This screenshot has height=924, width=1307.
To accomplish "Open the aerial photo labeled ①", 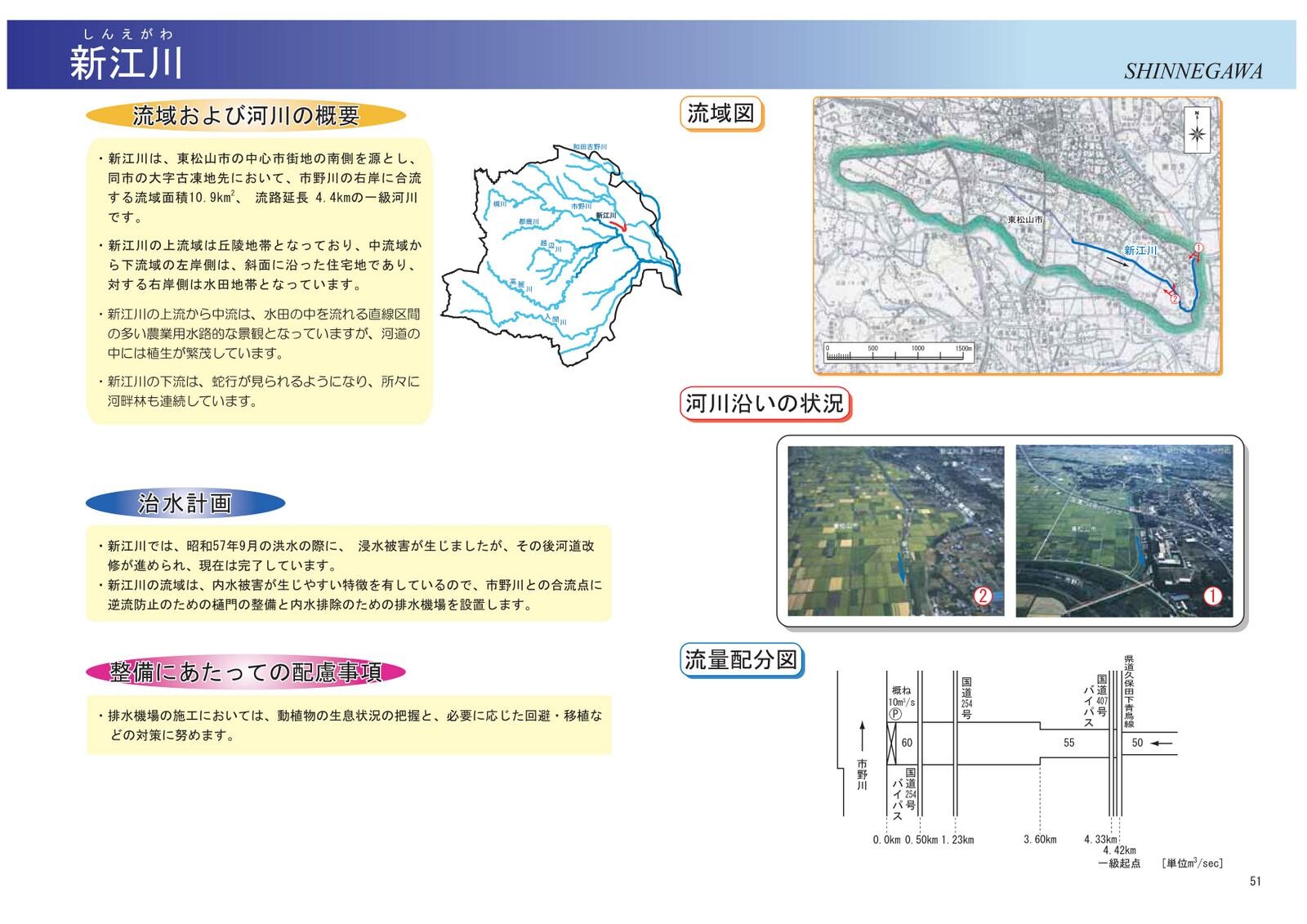I will tap(1124, 531).
